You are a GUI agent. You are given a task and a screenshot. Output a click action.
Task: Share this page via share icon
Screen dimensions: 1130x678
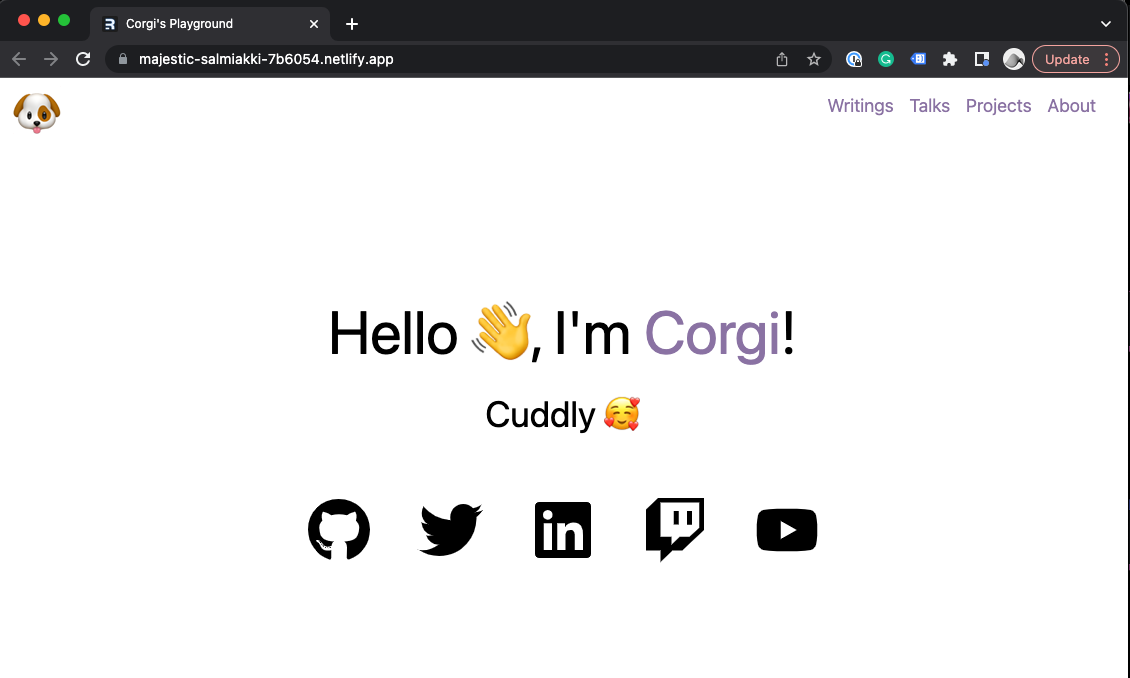tap(782, 59)
